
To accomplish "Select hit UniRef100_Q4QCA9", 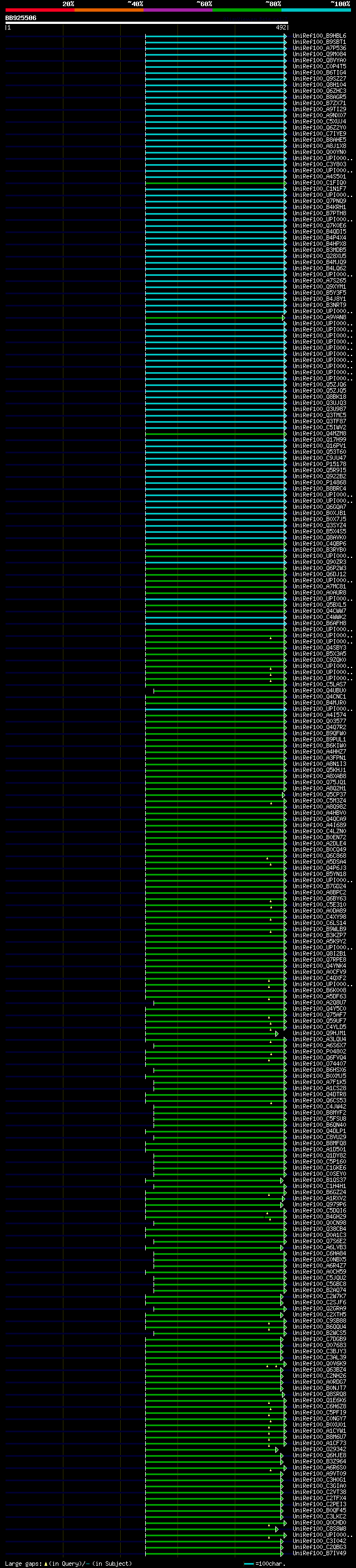I will coord(319,819).
